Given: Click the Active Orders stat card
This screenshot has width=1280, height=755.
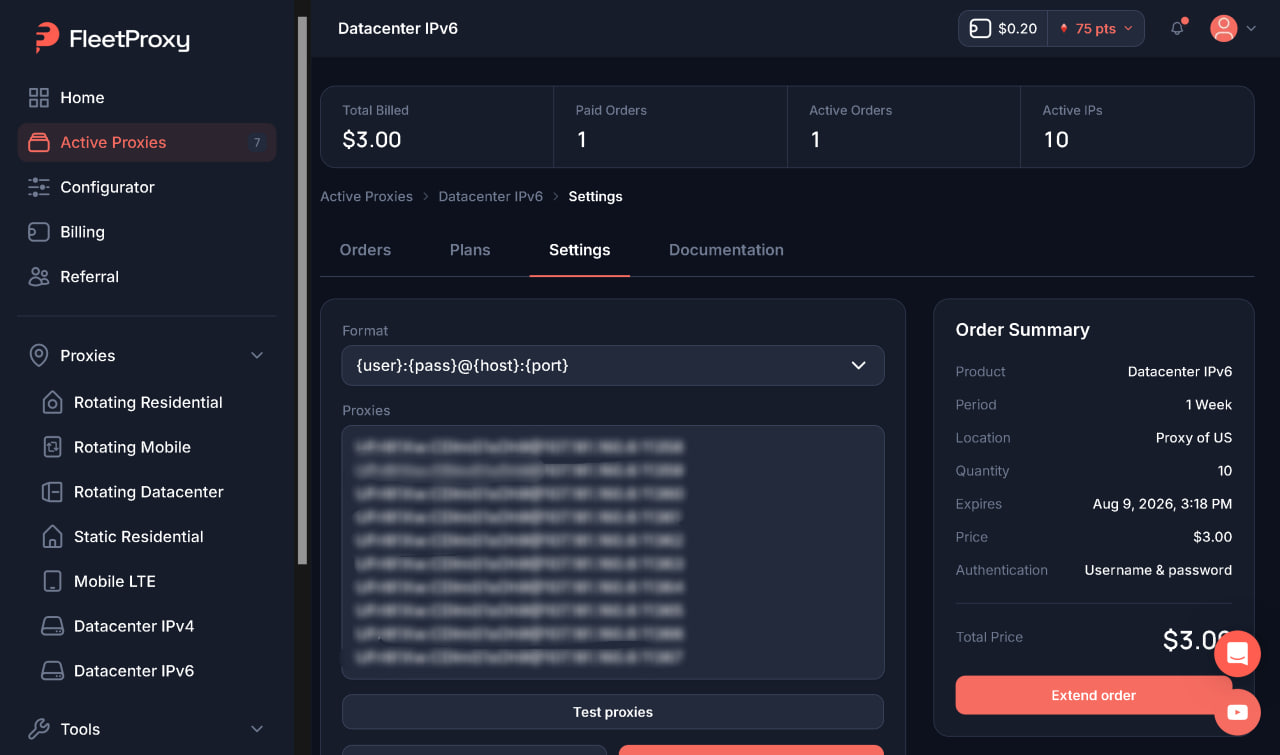Looking at the screenshot, I should point(903,126).
